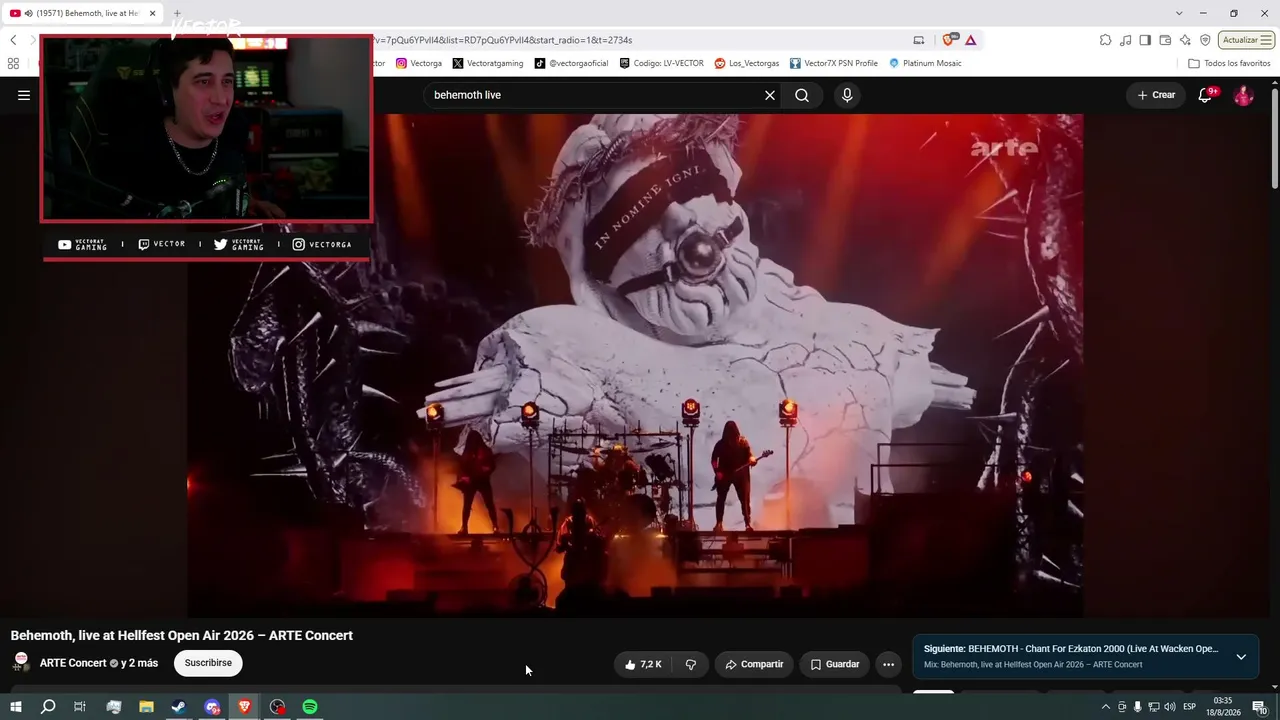The width and height of the screenshot is (1280, 720).
Task: Click the Brave browser taskbar icon
Action: tap(245, 707)
